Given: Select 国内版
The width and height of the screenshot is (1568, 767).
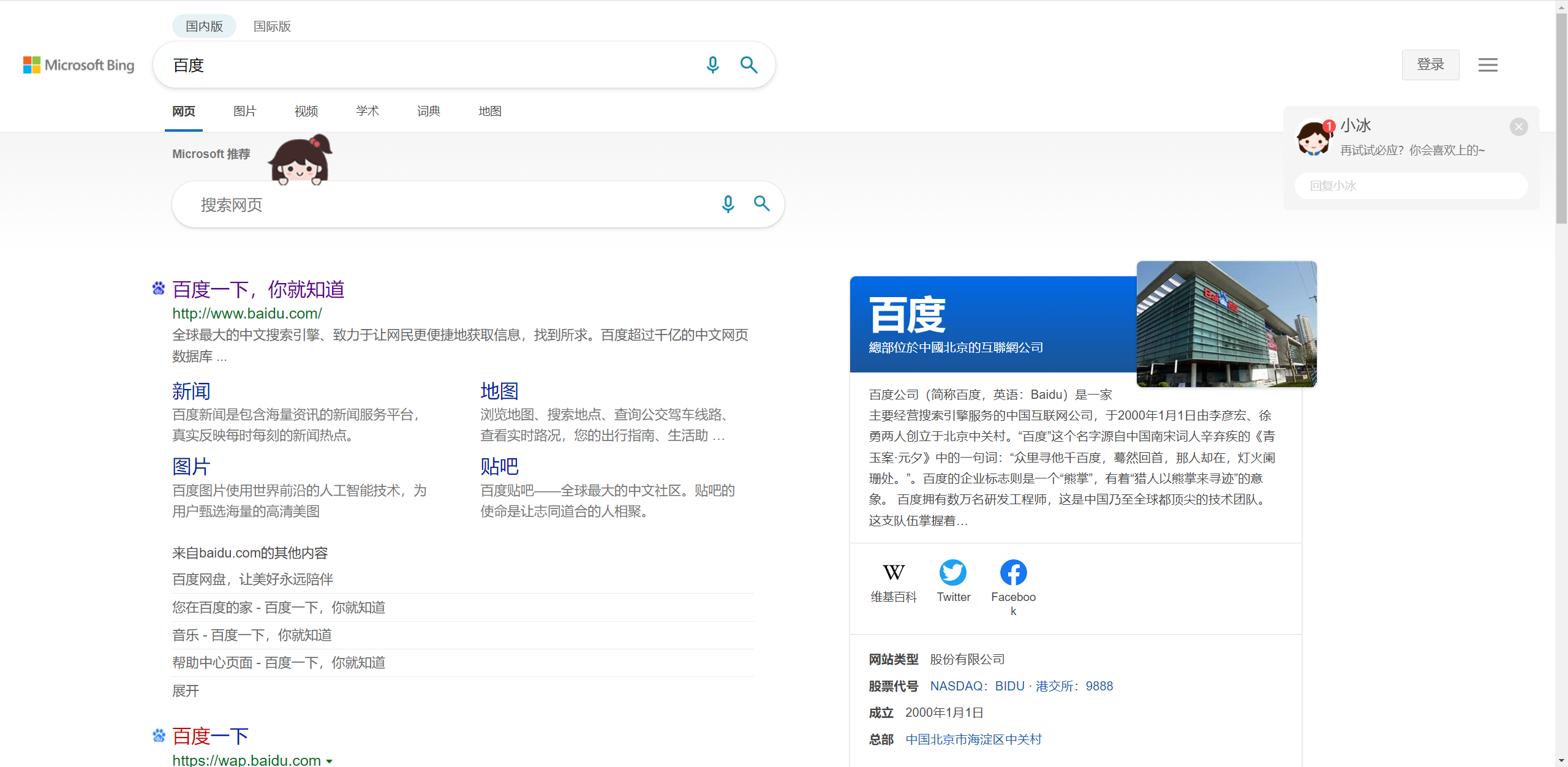Looking at the screenshot, I should point(203,26).
